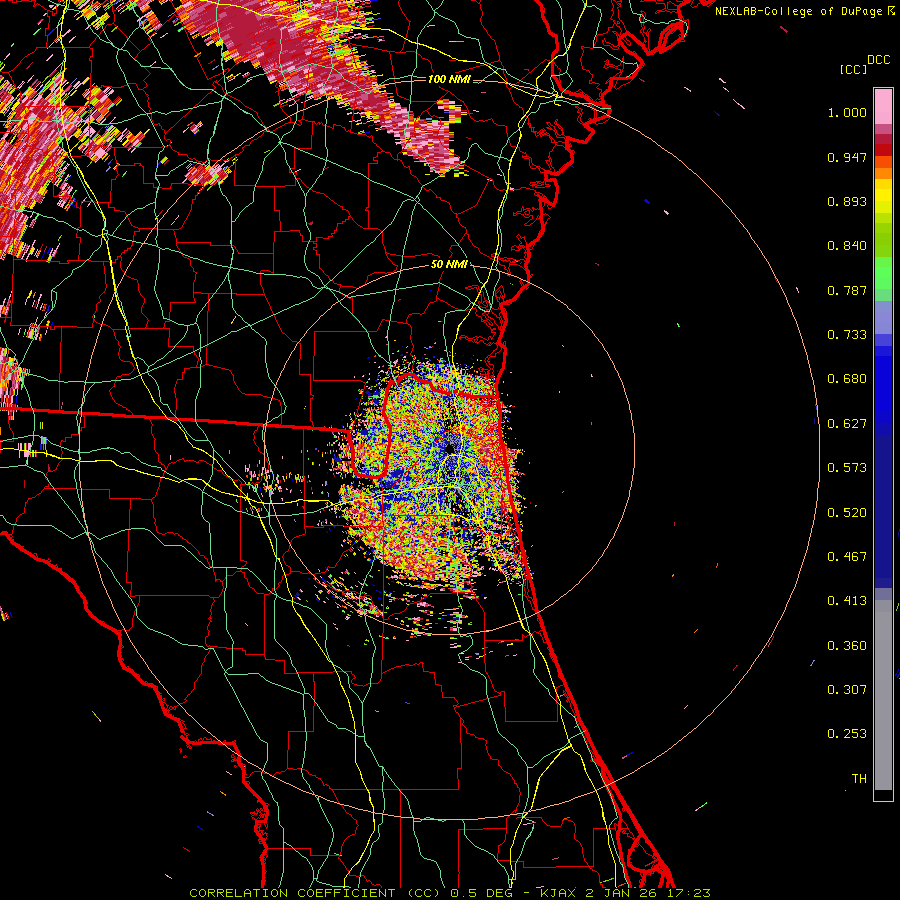Click the 50 NMI range ring label

449,265
